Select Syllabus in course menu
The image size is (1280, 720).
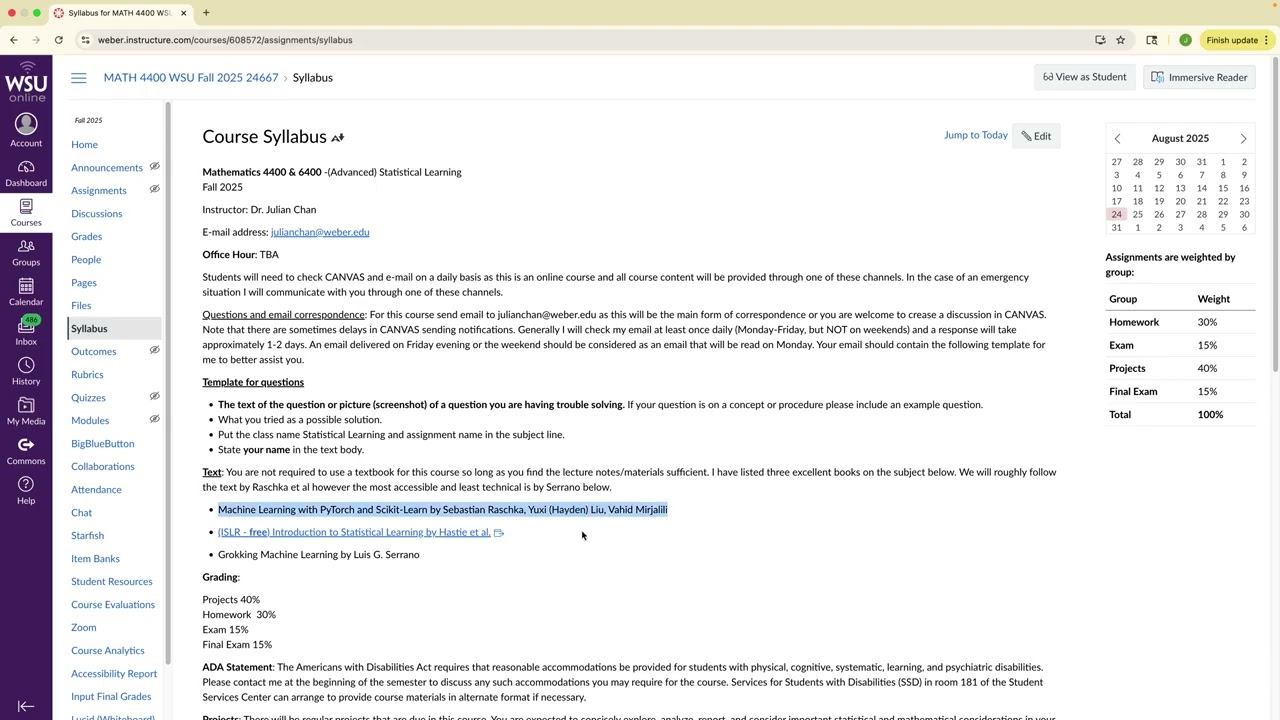click(114, 329)
